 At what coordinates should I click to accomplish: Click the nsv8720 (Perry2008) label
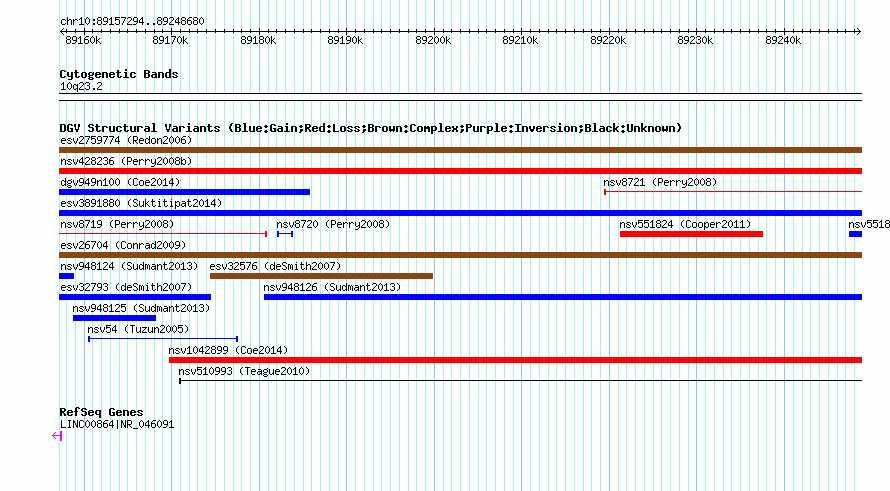click(x=333, y=224)
